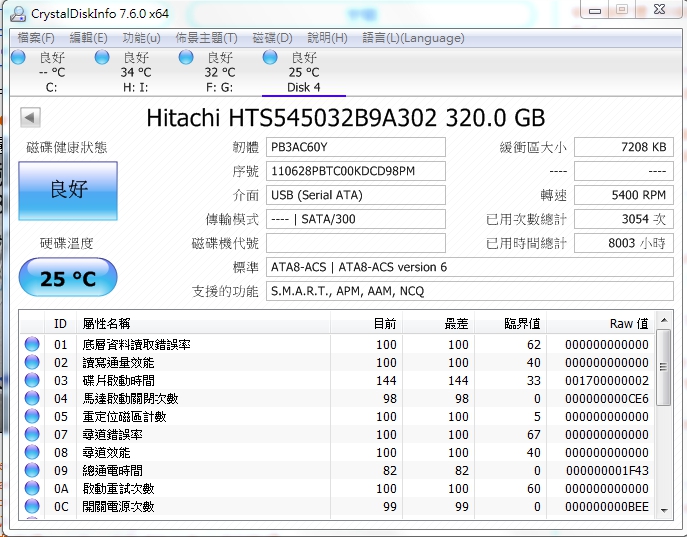This screenshot has width=687, height=537.
Task: Select the F: G: drive status orb
Action: coord(186,57)
